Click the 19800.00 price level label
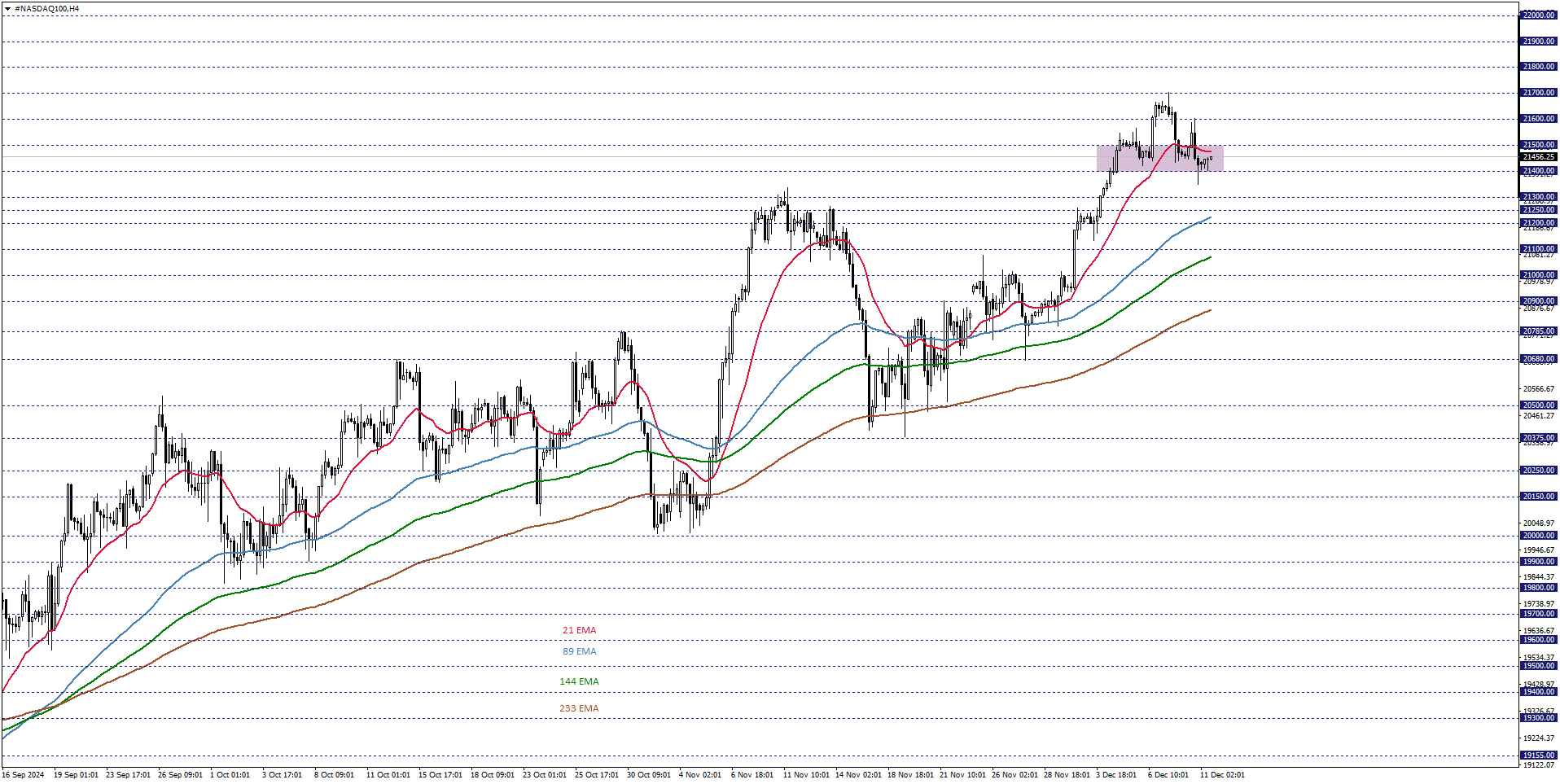Image resolution: width=1560 pixels, height=784 pixels. click(x=1539, y=588)
